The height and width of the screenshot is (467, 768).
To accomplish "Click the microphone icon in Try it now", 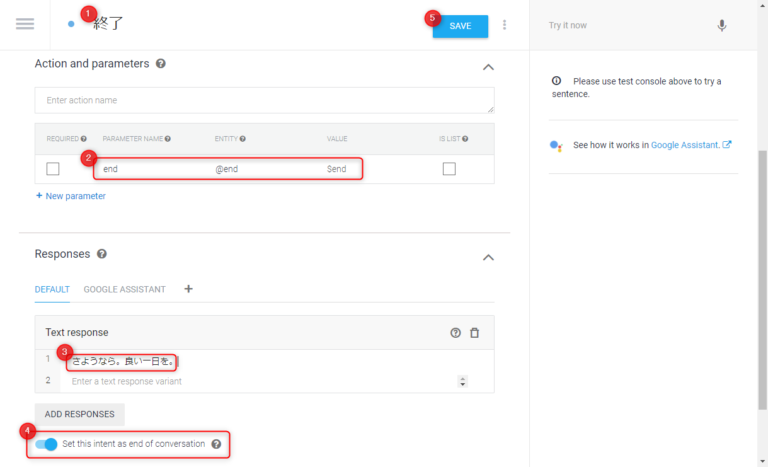I will point(722,25).
